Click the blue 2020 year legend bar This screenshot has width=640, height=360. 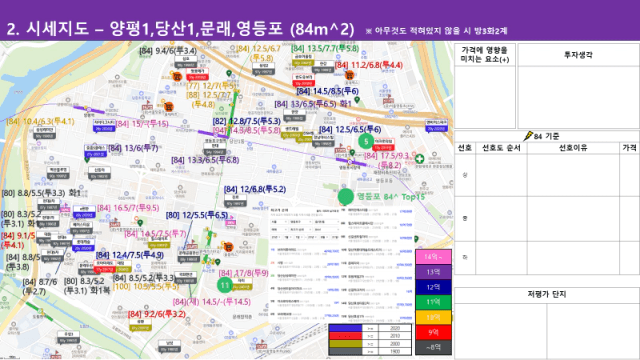tap(346, 328)
